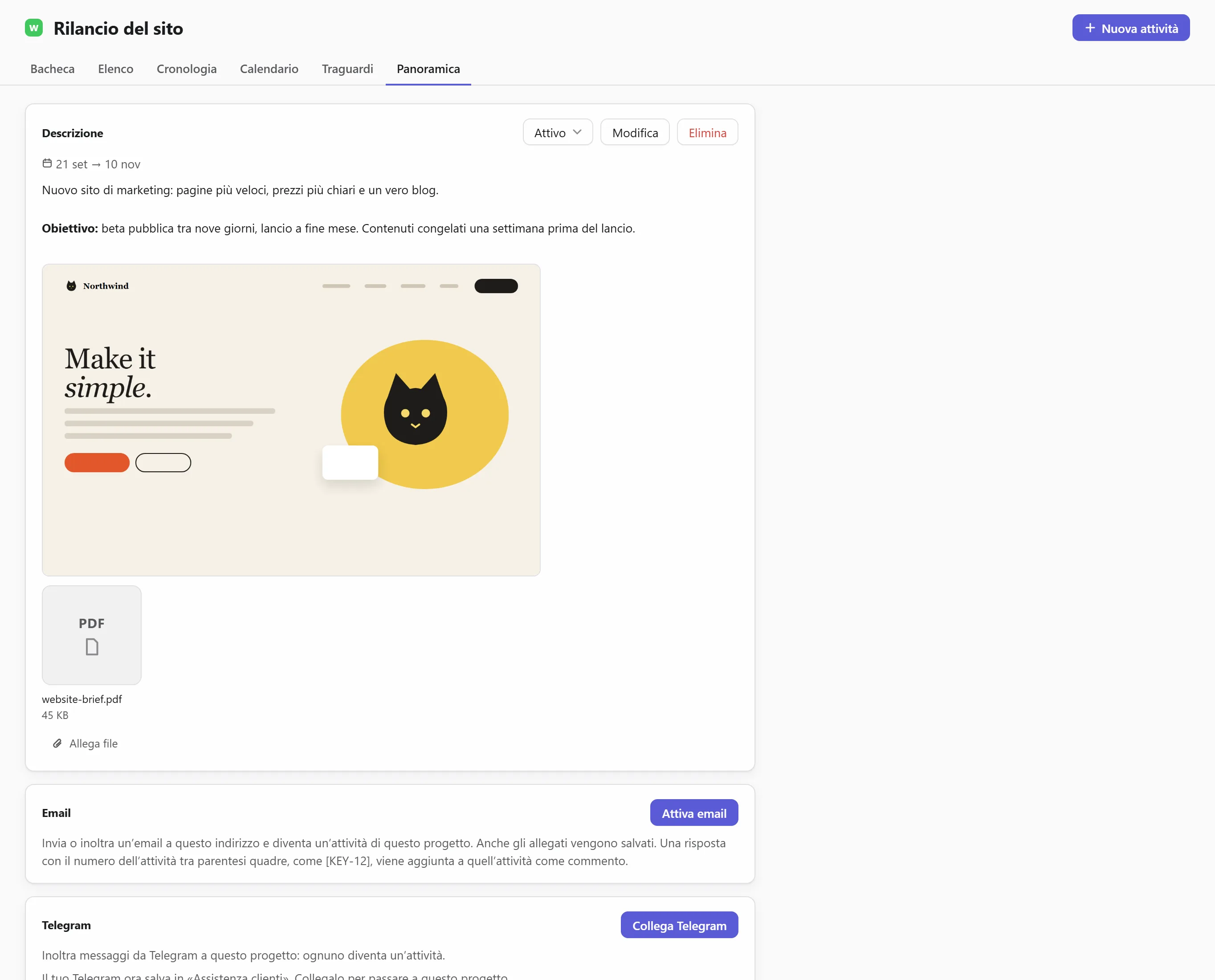Click the plus icon in Nuova attività
Image resolution: width=1215 pixels, height=980 pixels.
click(1090, 28)
